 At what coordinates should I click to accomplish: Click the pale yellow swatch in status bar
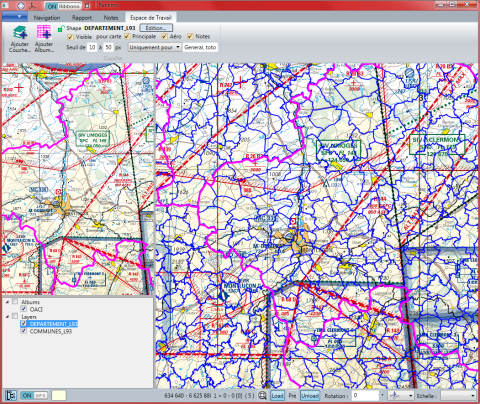point(59,396)
